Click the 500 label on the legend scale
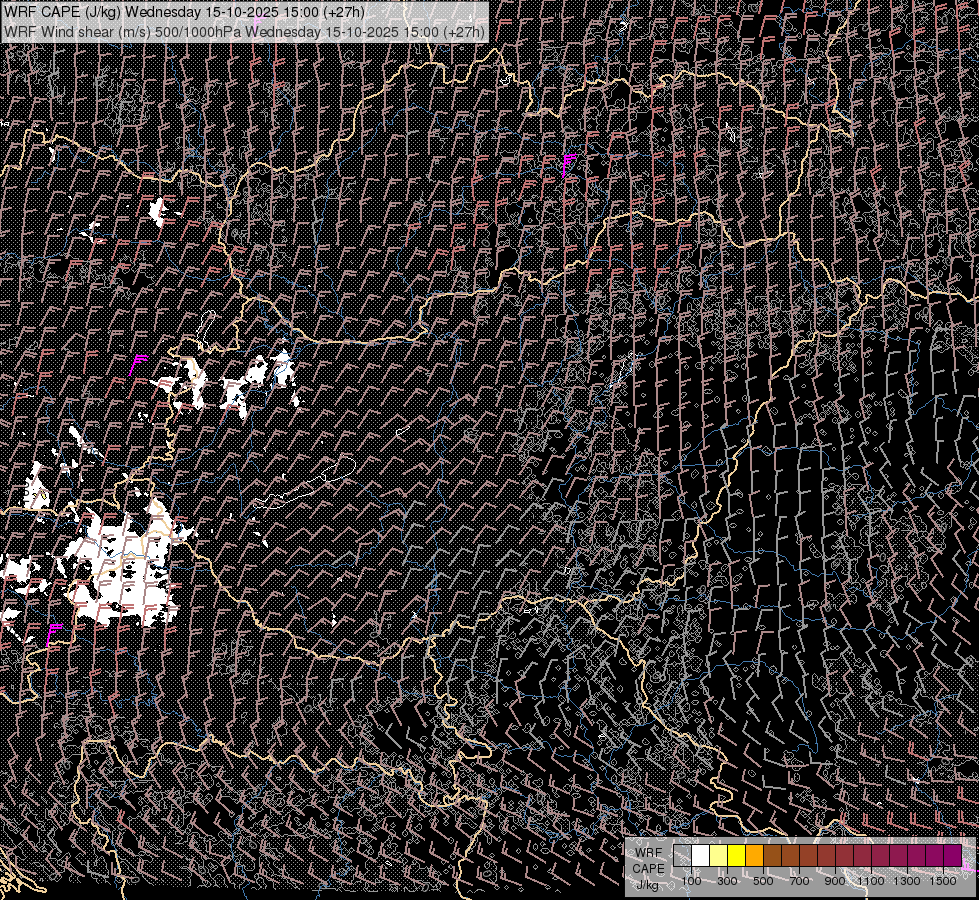 pos(763,881)
